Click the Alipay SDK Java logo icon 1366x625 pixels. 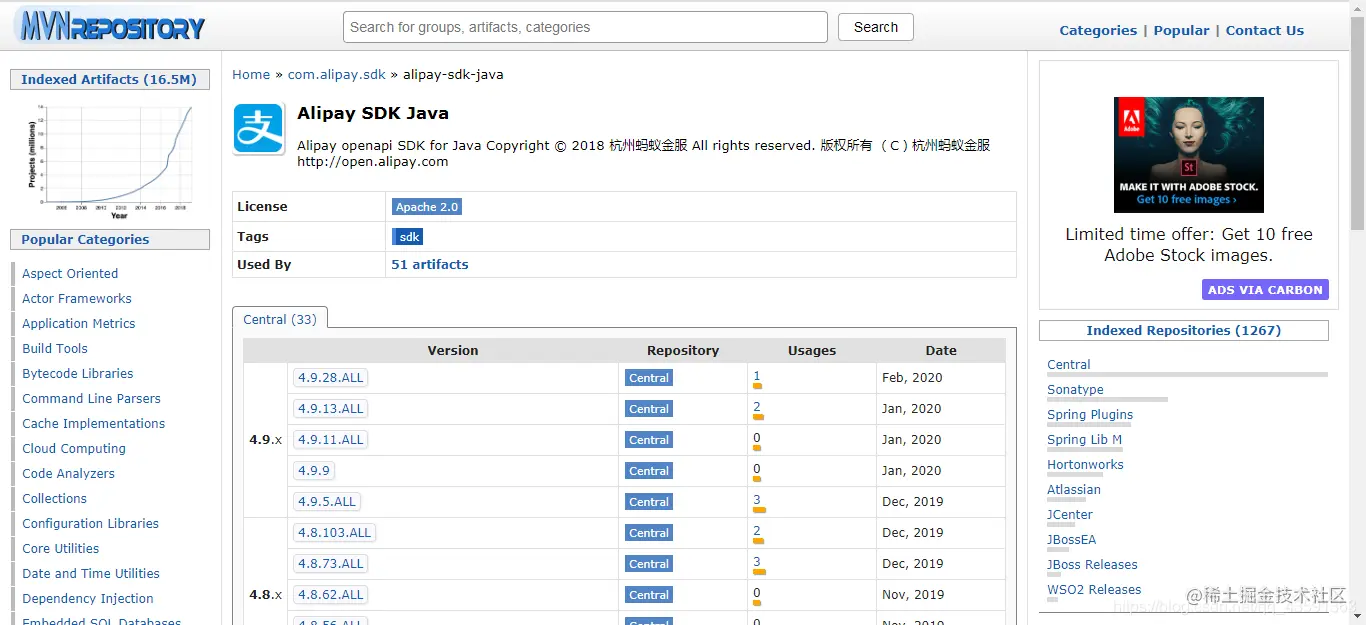259,129
